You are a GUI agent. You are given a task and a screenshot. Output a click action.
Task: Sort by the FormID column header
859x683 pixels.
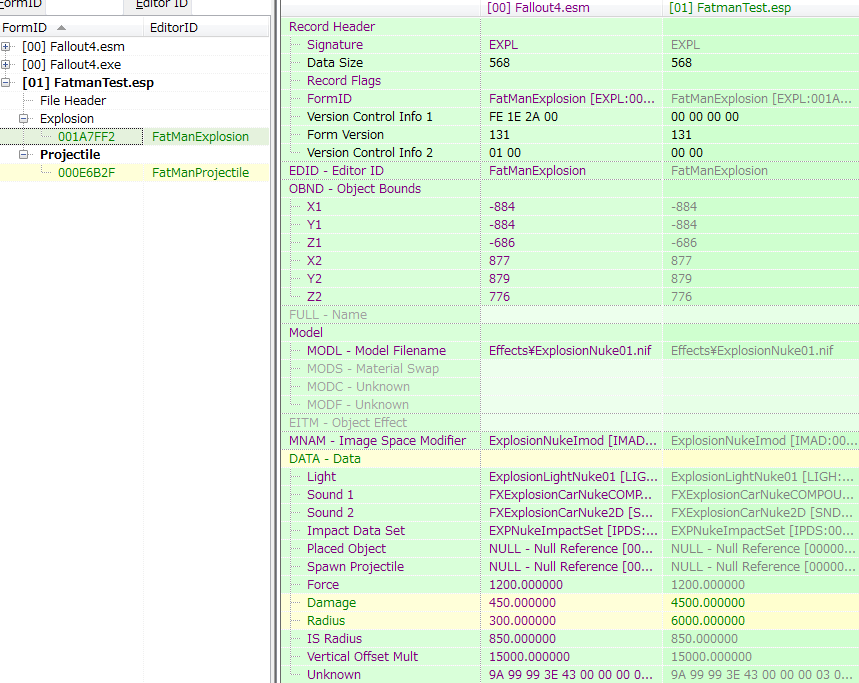[72, 27]
